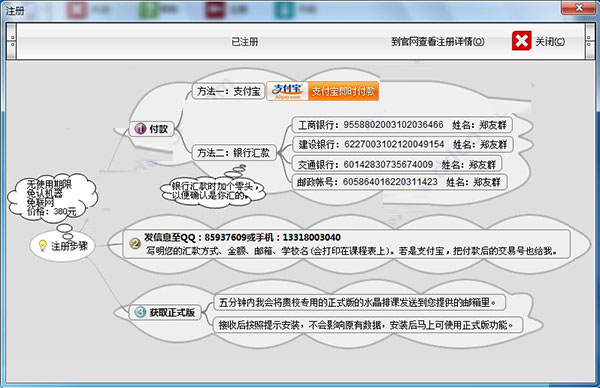Click the 无使用期限 text in the cloud
Viewport: 600px width, 388px height.
[x=49, y=184]
